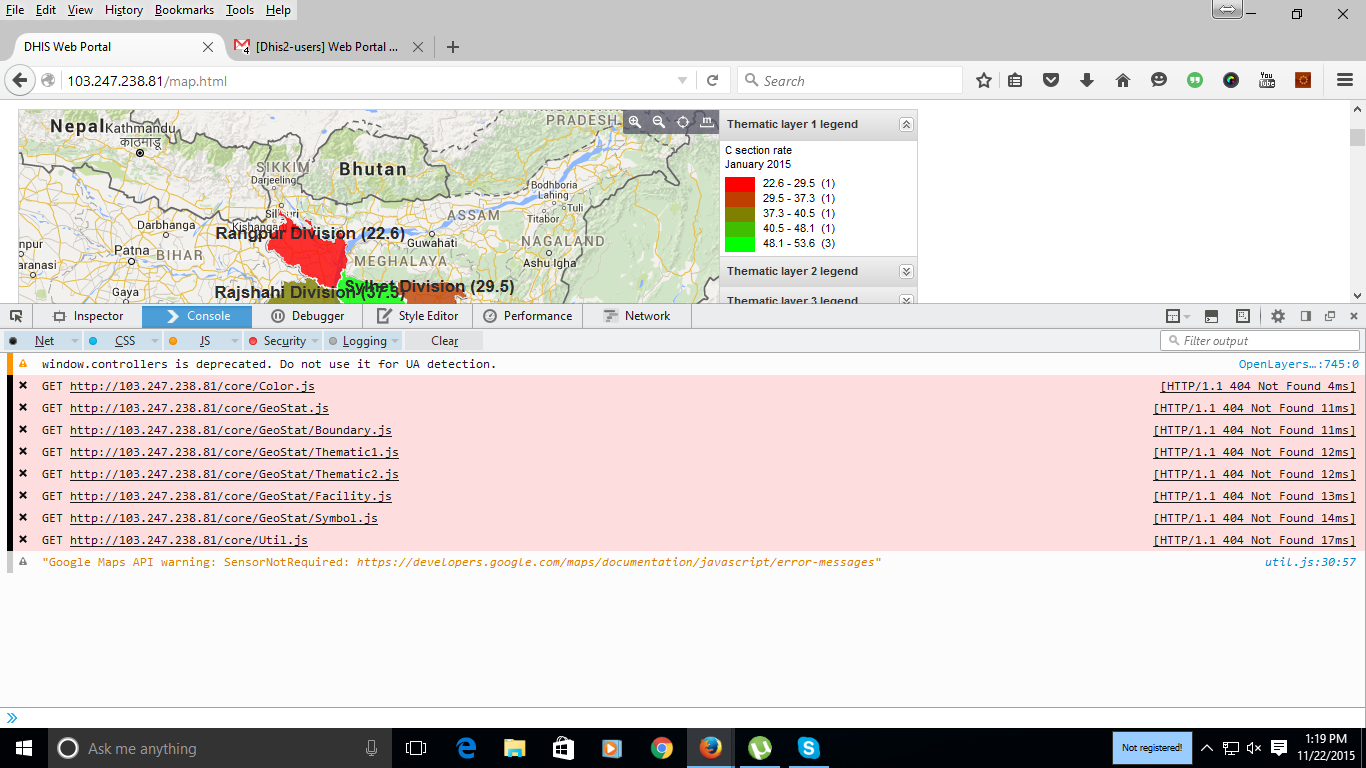The image size is (1366, 768).
Task: Open the Logging filter dropdown arrow
Action: [x=395, y=341]
